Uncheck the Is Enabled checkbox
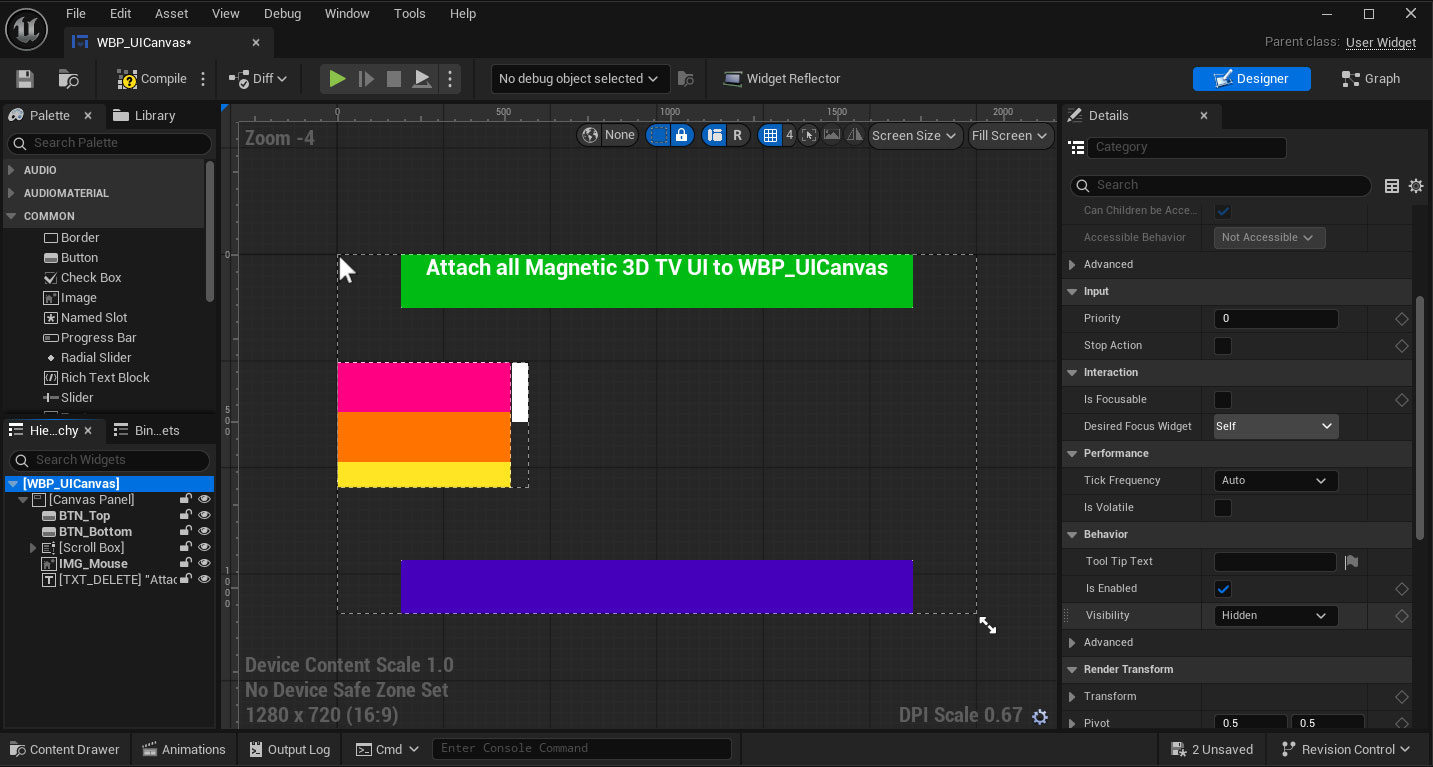1433x767 pixels. (x=1222, y=588)
